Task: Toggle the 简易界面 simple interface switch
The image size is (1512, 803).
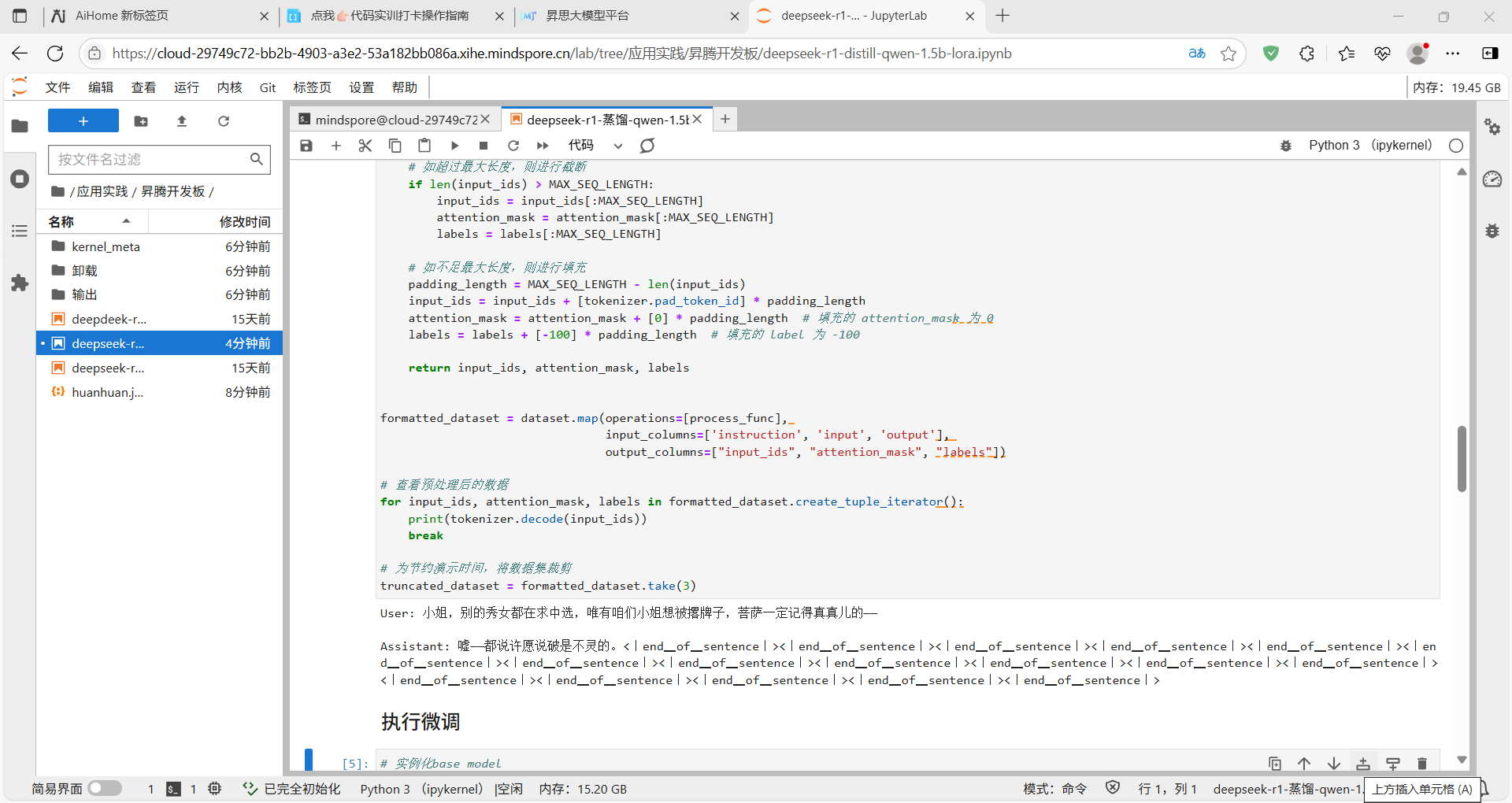Action: tap(105, 788)
